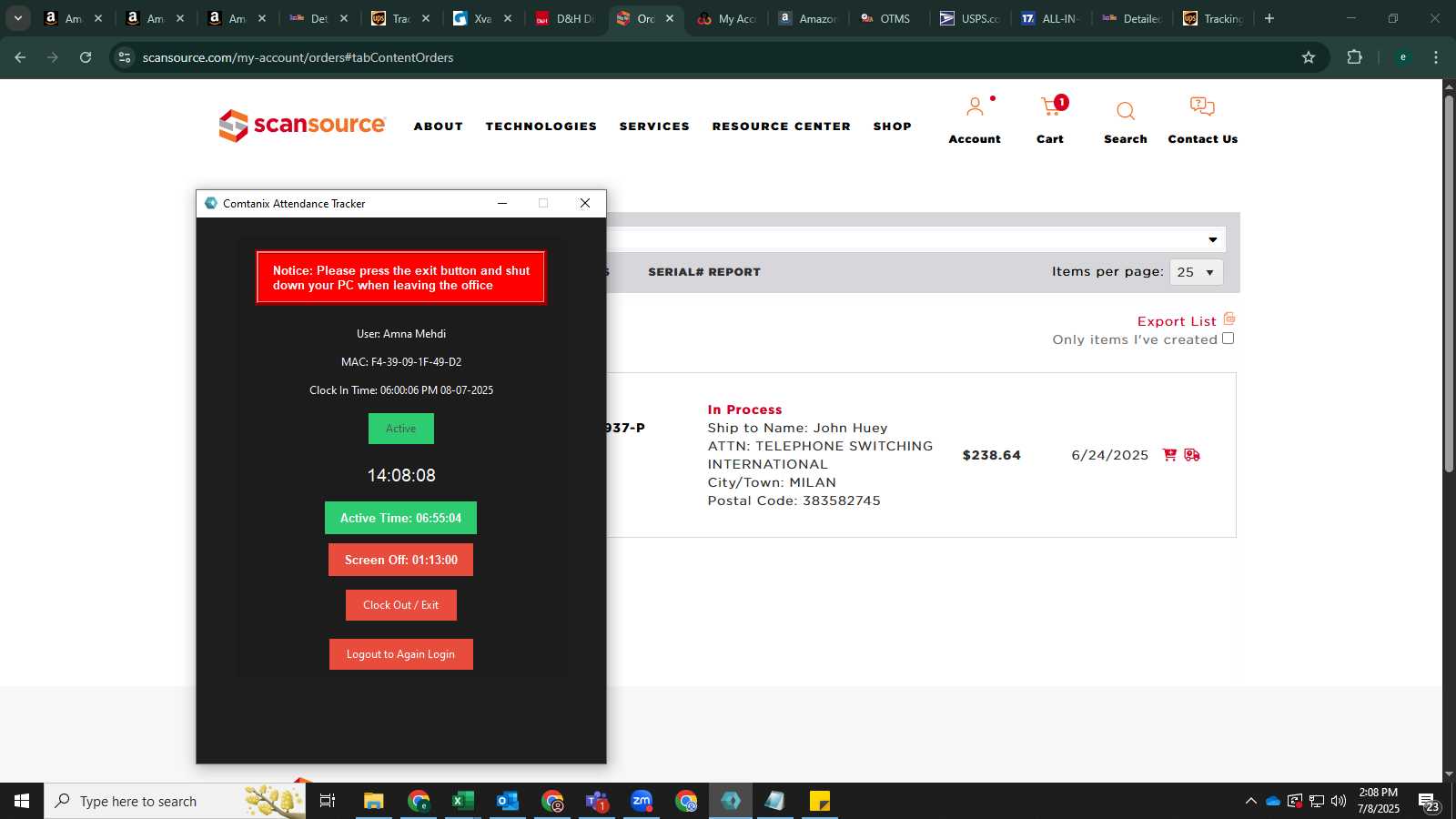1456x819 pixels.
Task: Open the notification center showing 23
Action: pyautogui.click(x=1429, y=802)
